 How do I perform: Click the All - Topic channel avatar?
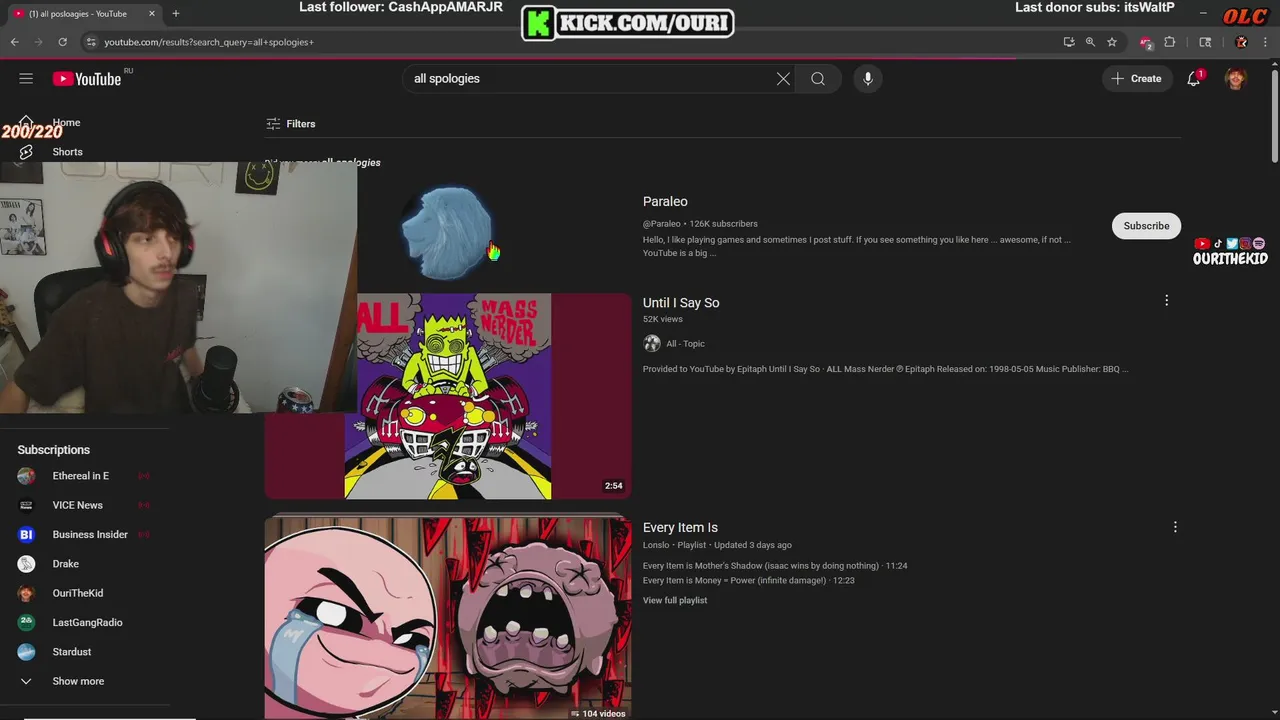[x=652, y=343]
